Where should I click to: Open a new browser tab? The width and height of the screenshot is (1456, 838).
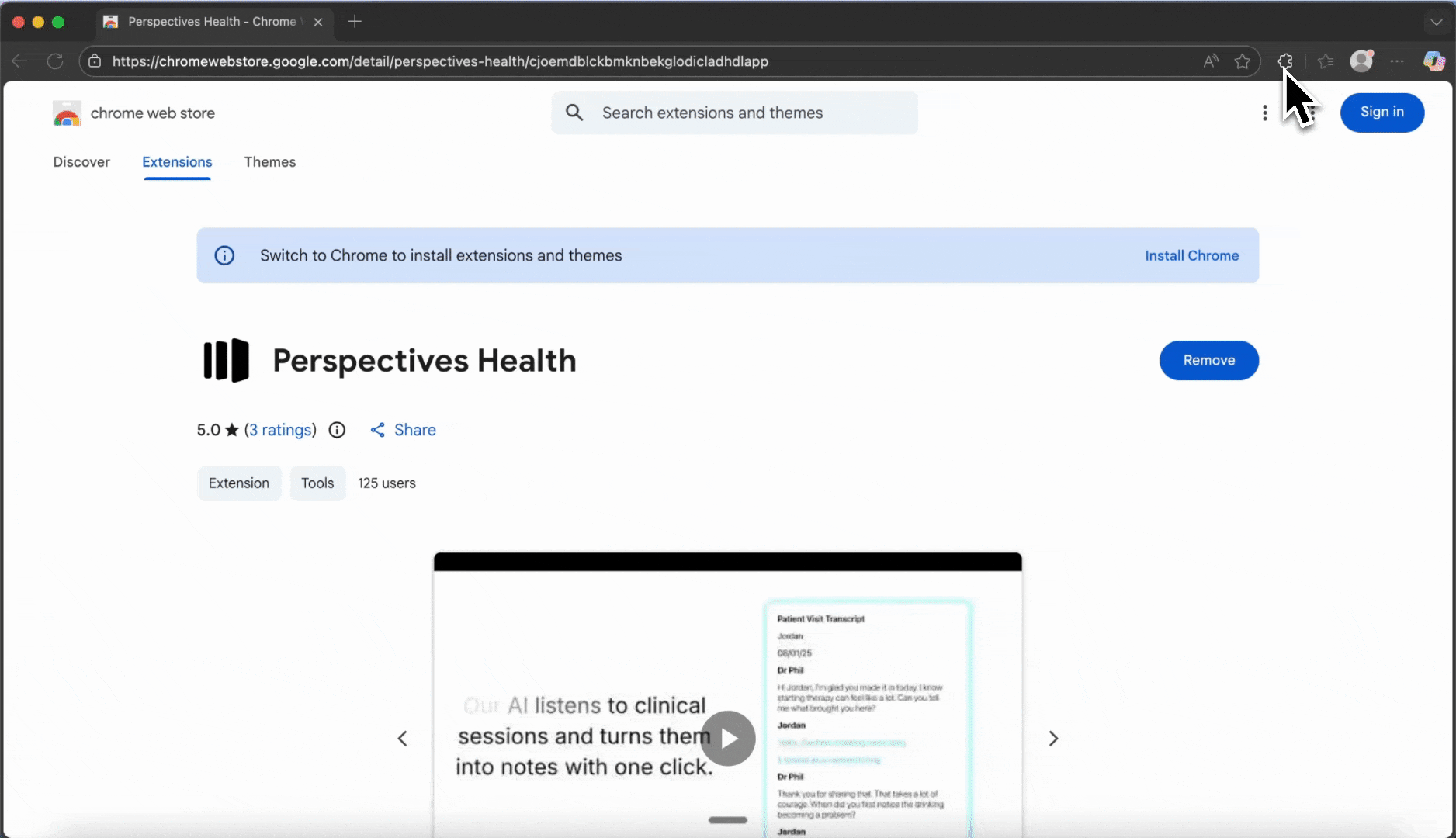[x=355, y=22]
